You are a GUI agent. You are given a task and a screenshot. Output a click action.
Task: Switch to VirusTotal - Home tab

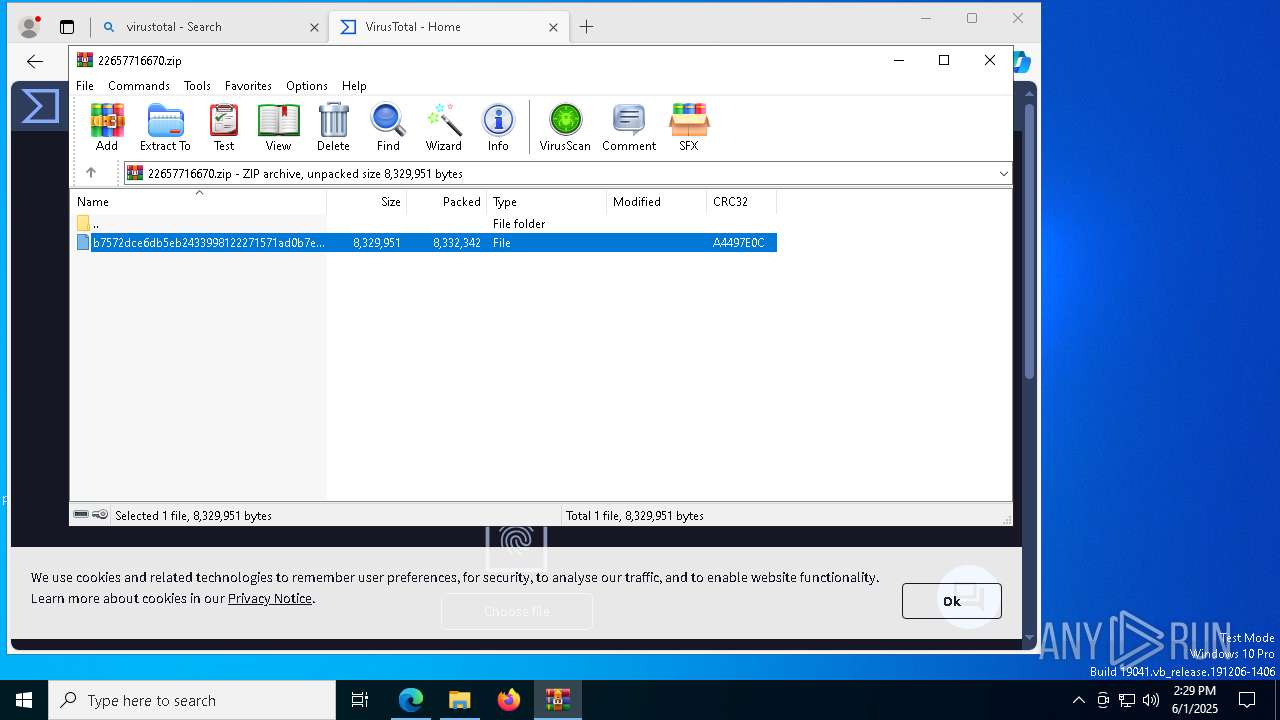coord(447,27)
